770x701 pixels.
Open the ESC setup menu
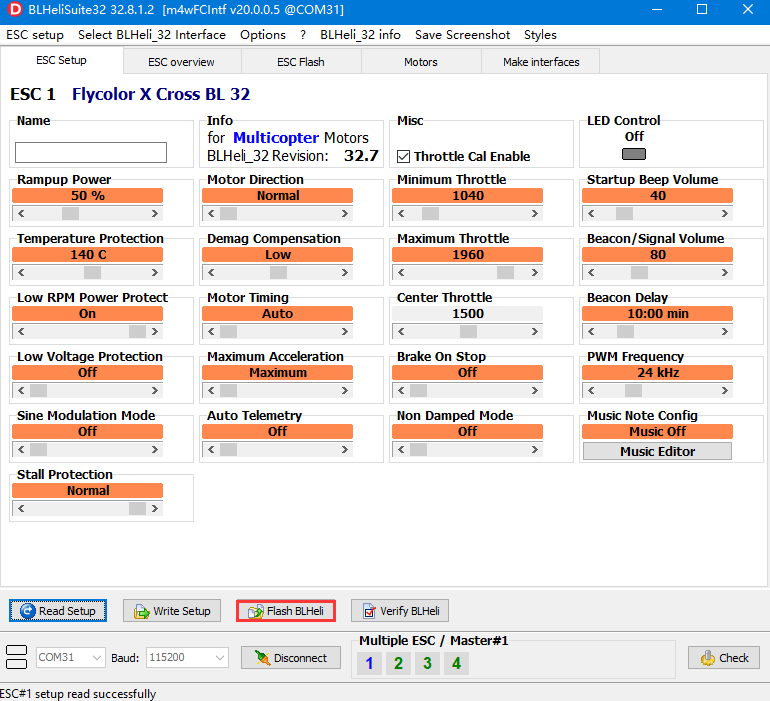pos(35,35)
